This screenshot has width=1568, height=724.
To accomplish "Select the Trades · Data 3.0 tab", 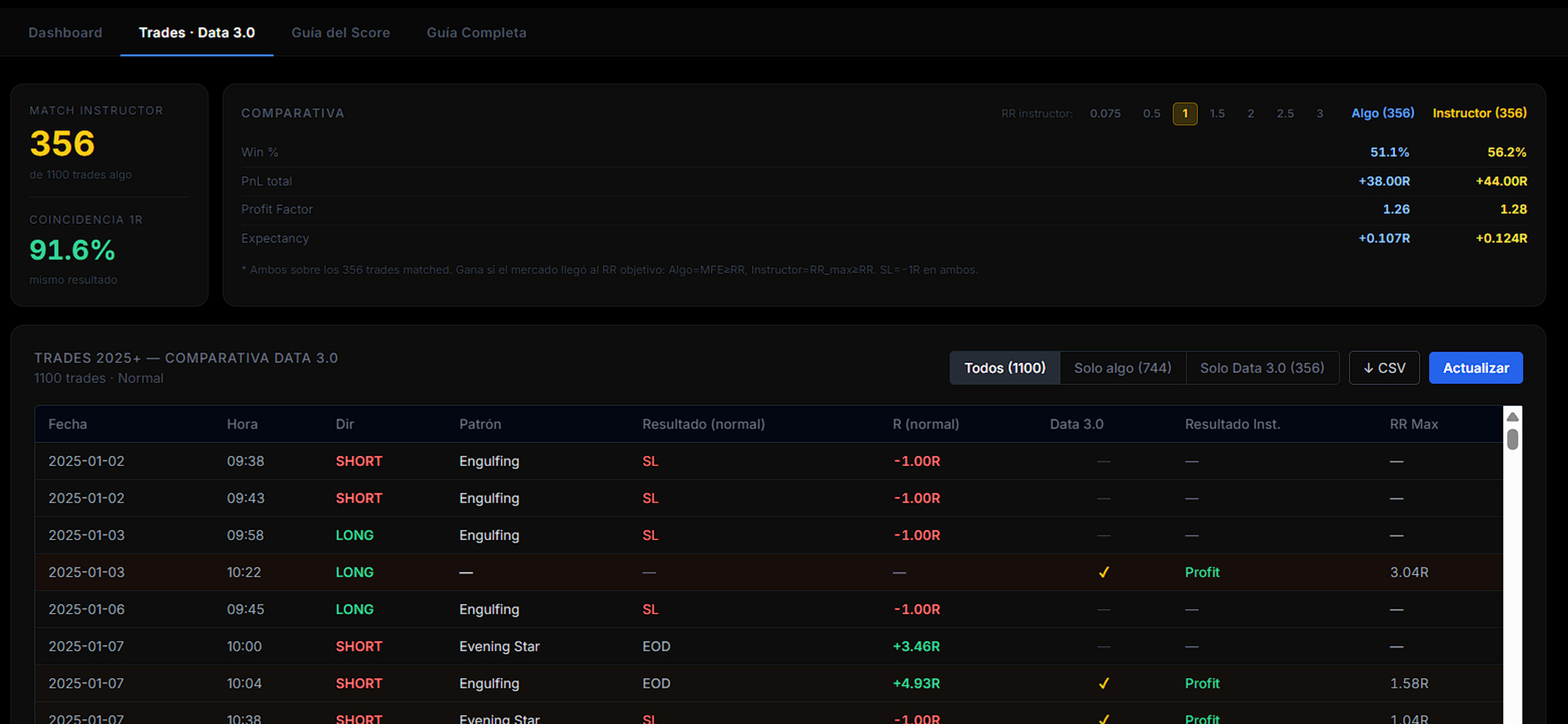I will 197,32.
